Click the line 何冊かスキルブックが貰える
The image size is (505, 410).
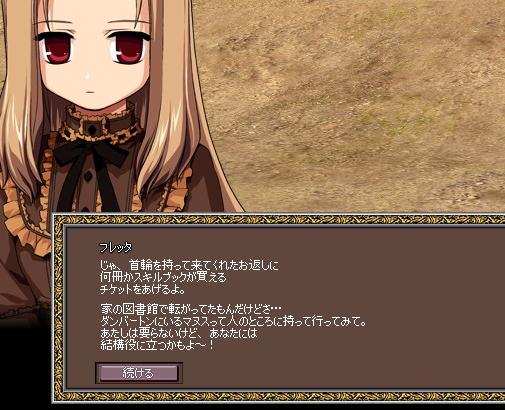tap(163, 277)
